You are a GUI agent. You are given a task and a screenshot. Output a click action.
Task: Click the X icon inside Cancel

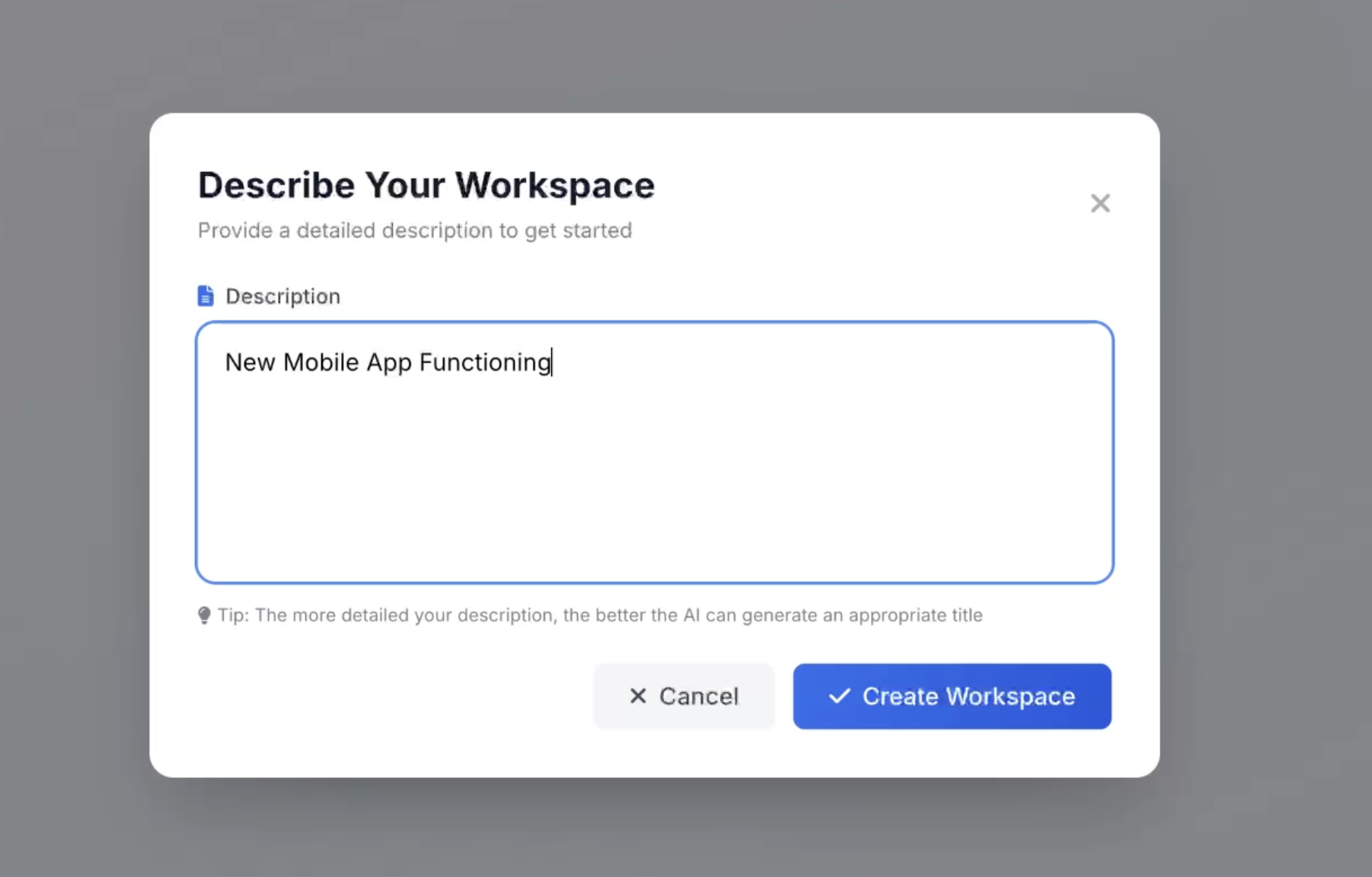tap(638, 696)
